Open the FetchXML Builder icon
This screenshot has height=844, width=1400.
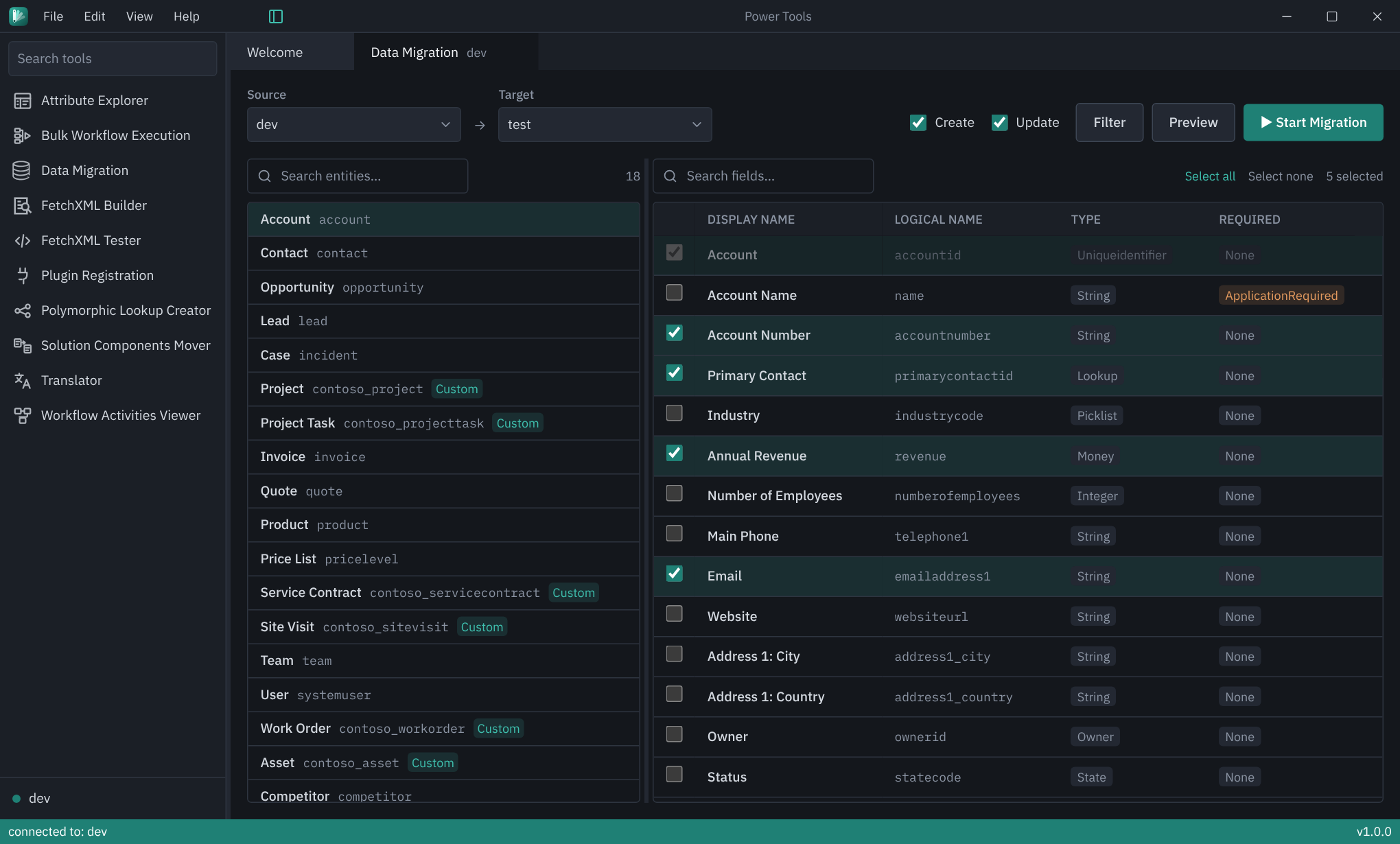[22, 206]
